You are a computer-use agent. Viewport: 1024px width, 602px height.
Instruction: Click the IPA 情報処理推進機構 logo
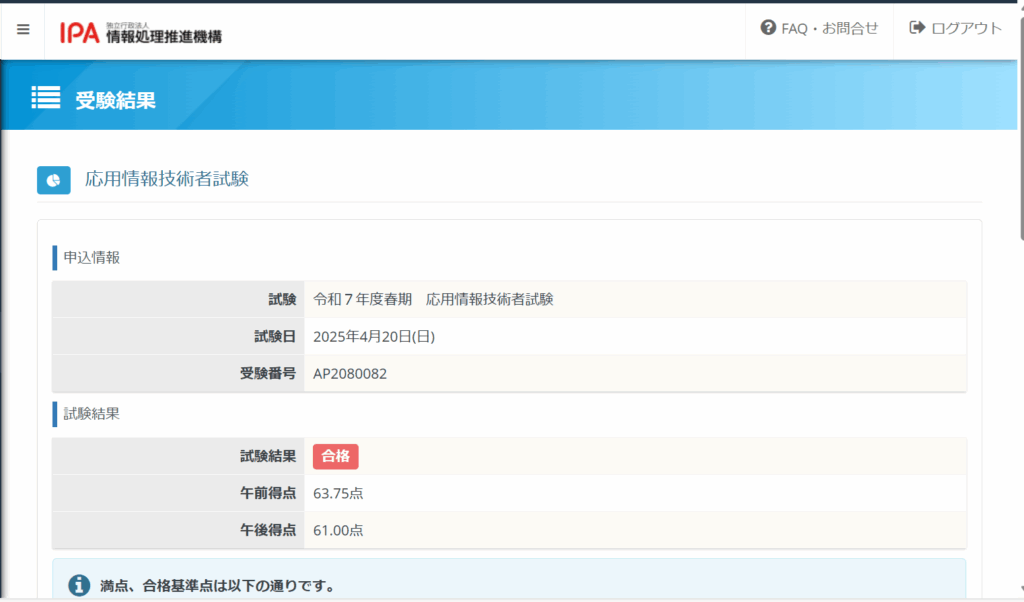click(x=141, y=32)
